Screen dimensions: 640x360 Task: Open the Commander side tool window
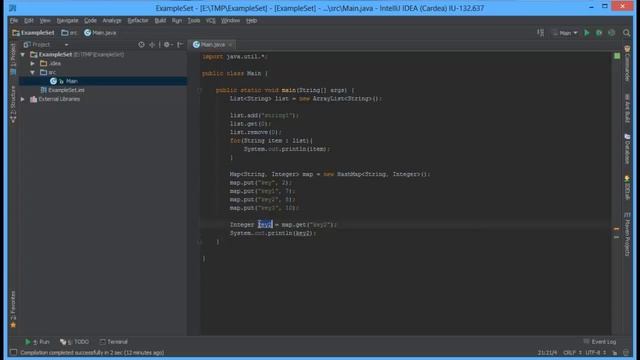pyautogui.click(x=627, y=63)
